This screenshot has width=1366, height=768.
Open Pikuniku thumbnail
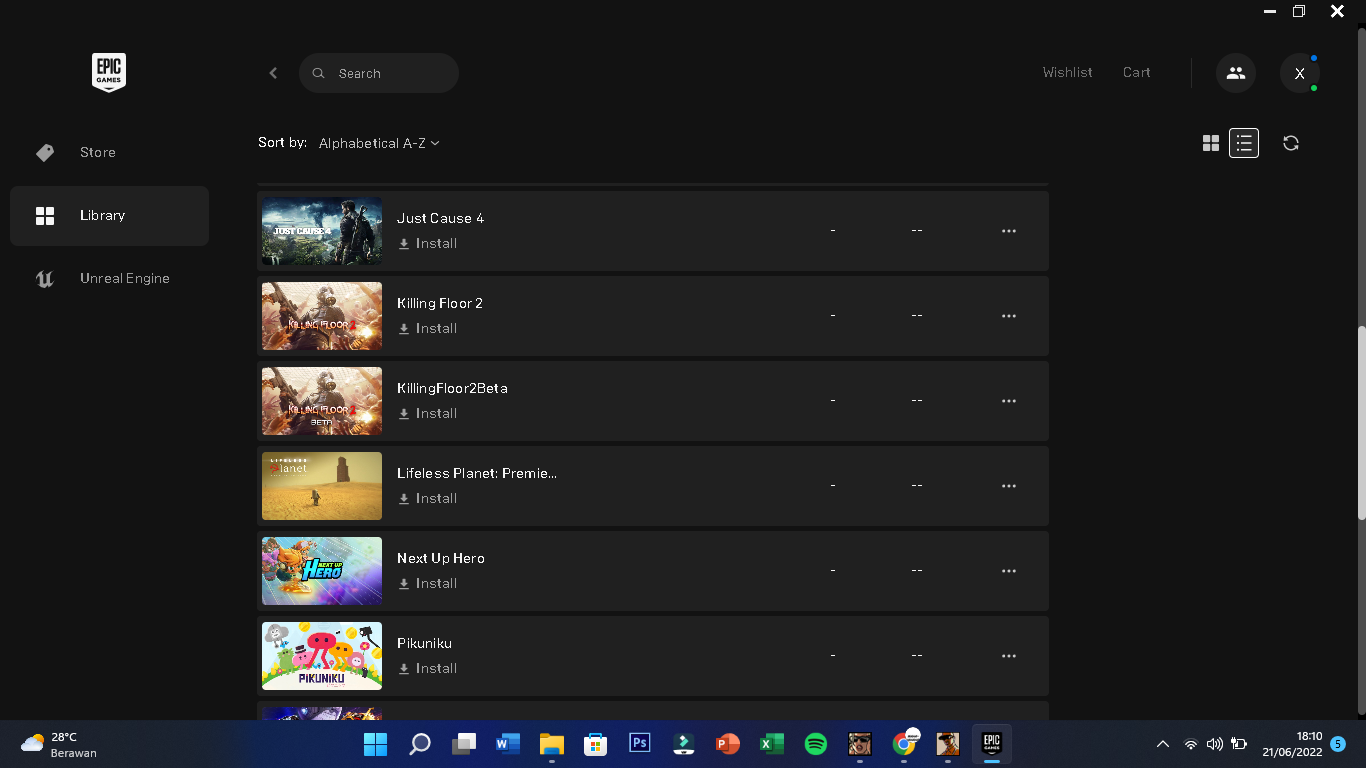(322, 656)
